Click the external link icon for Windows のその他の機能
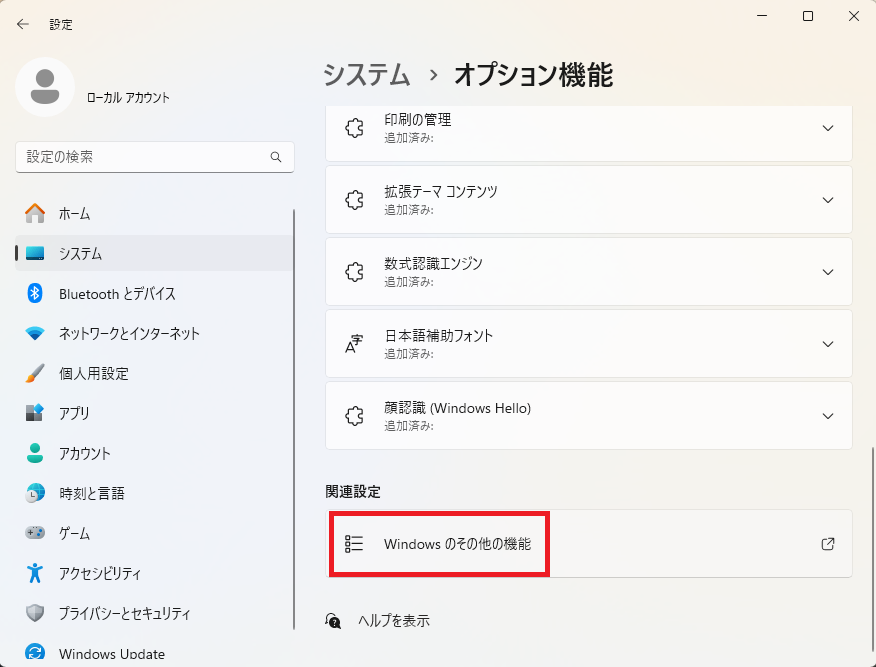The width and height of the screenshot is (876, 667). 828,544
